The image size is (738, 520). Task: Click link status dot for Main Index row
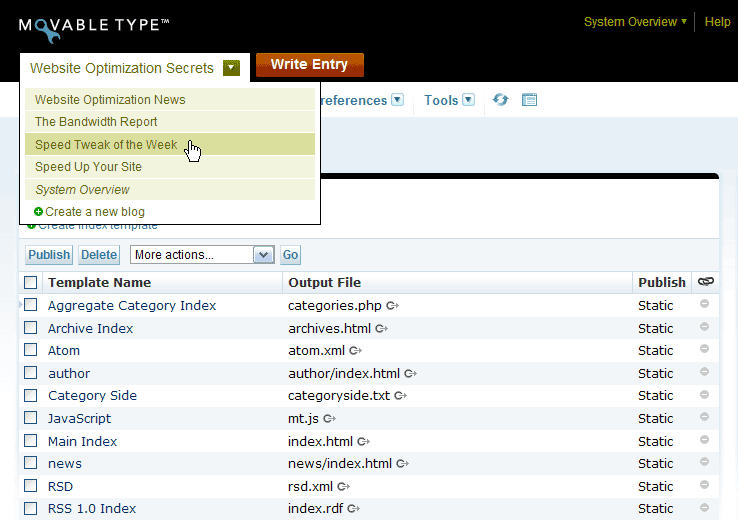click(705, 440)
